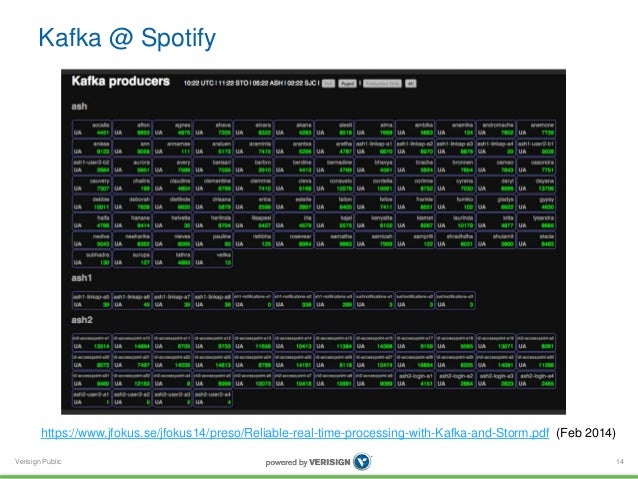Select the estelle producer tile
The image size is (638, 479).
pos(293,203)
